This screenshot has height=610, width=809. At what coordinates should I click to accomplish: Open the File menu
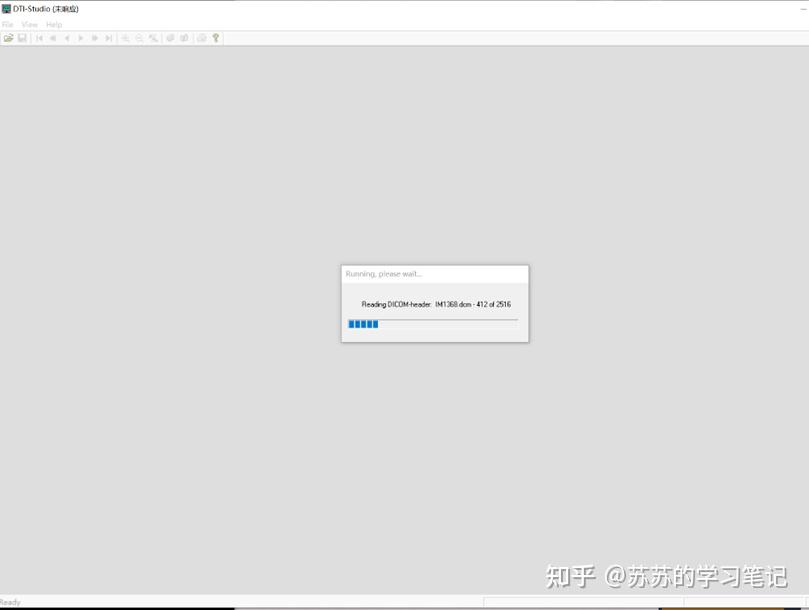[7, 24]
